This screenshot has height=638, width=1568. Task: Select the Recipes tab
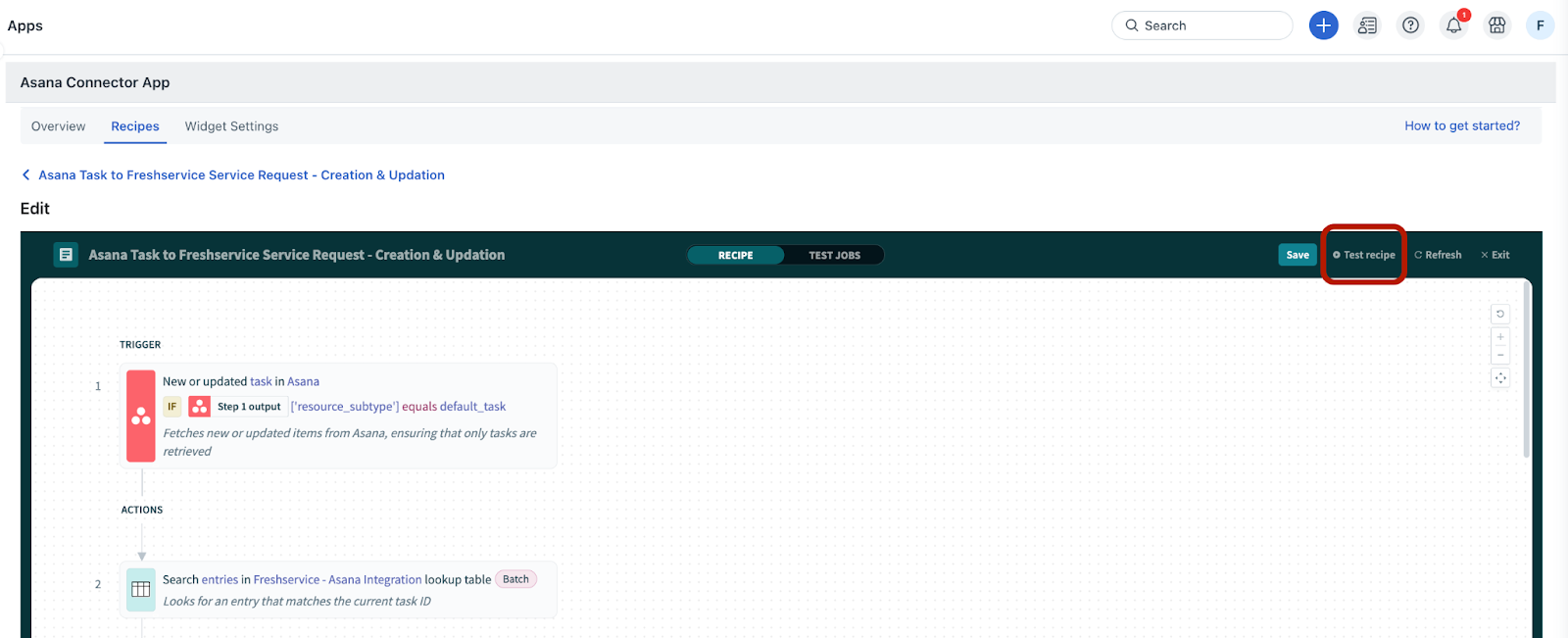135,126
